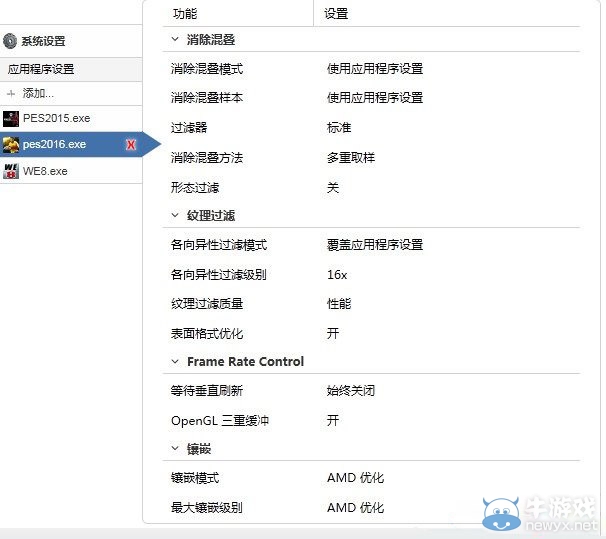Click 添加... to add an application
The image size is (606, 539).
[x=38, y=93]
